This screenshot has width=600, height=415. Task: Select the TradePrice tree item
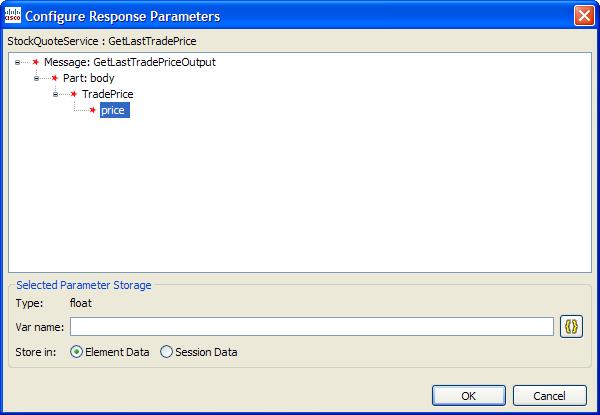coord(107,94)
